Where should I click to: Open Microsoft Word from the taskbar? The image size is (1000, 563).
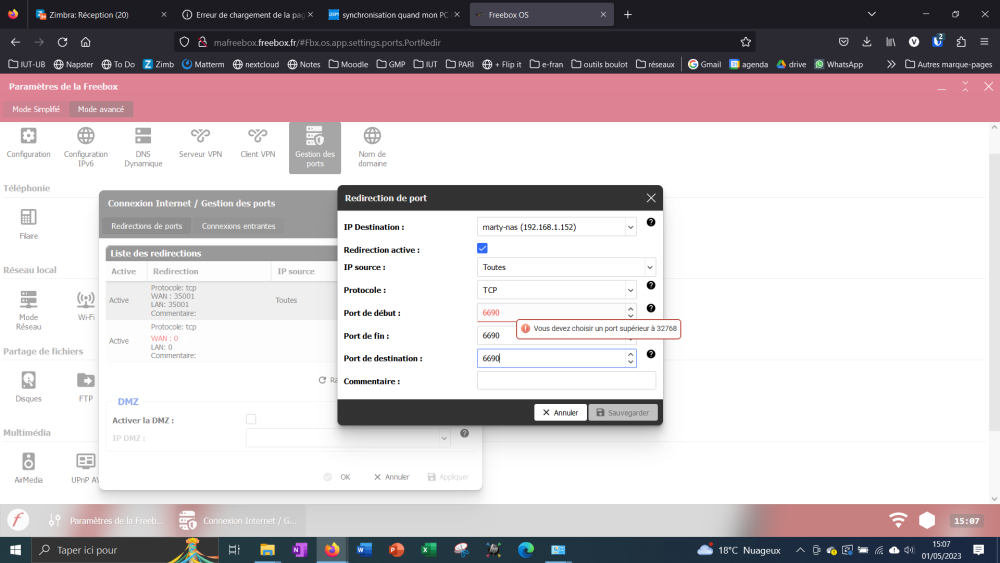[x=363, y=549]
